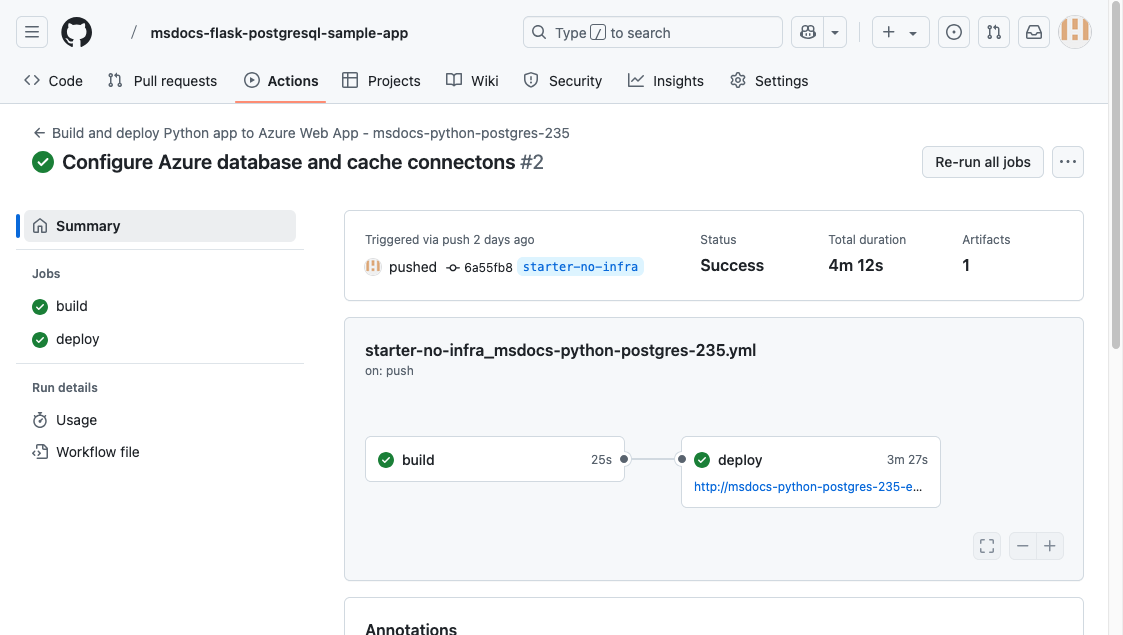This screenshot has width=1123, height=635.
Task: Focus the Type / to search field
Action: 652,31
